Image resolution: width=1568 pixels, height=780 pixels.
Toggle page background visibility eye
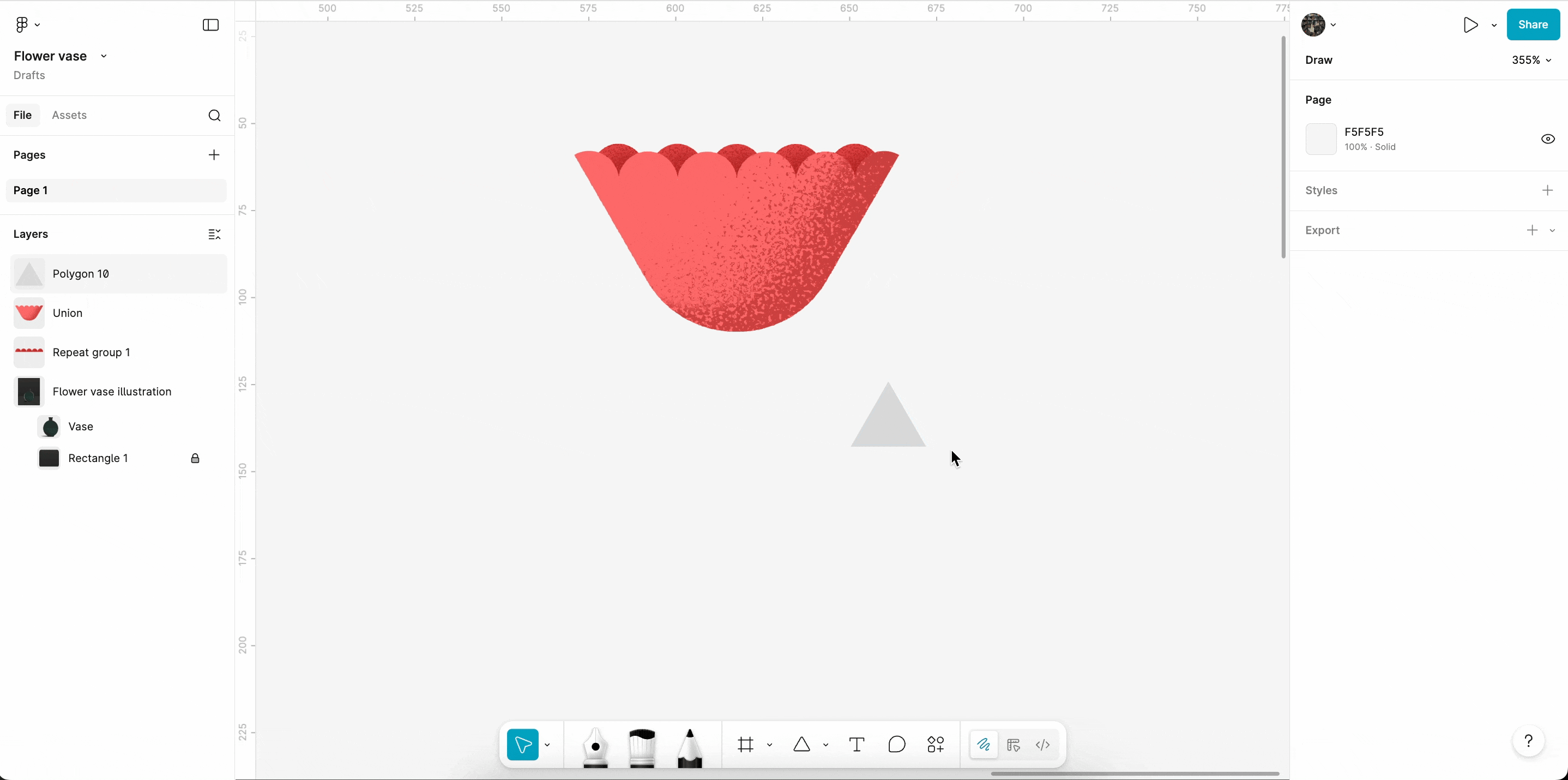click(1547, 139)
